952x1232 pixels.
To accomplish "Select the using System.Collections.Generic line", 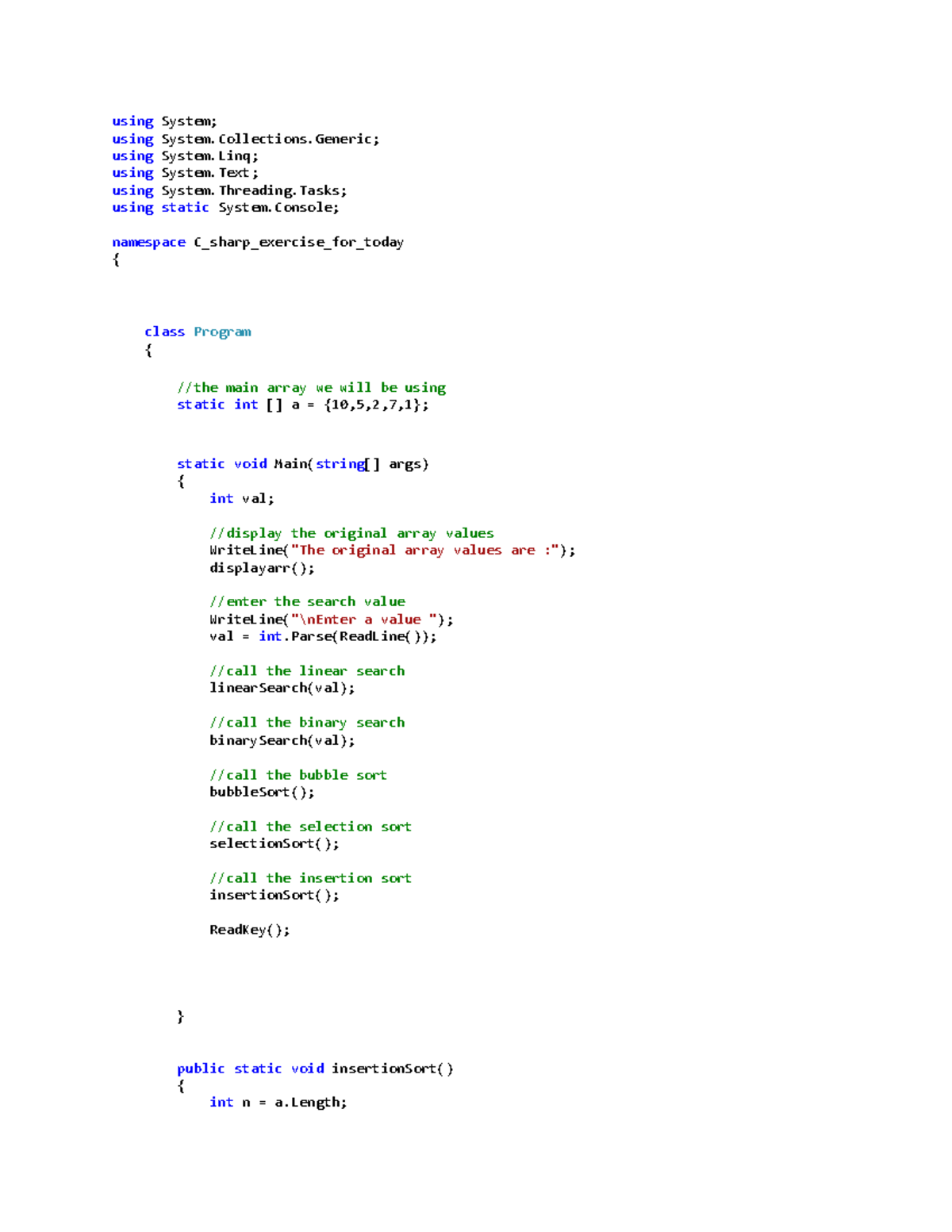I will [244, 138].
